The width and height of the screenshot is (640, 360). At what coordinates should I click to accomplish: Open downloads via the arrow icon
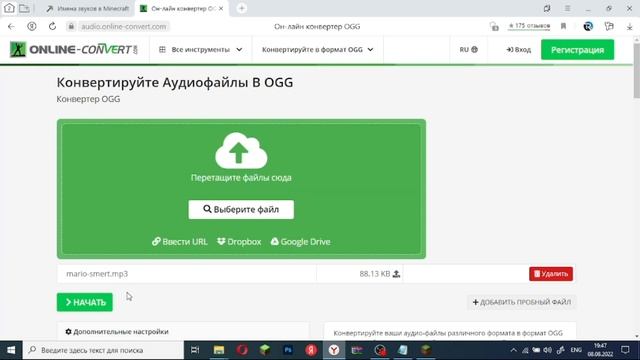[629, 27]
